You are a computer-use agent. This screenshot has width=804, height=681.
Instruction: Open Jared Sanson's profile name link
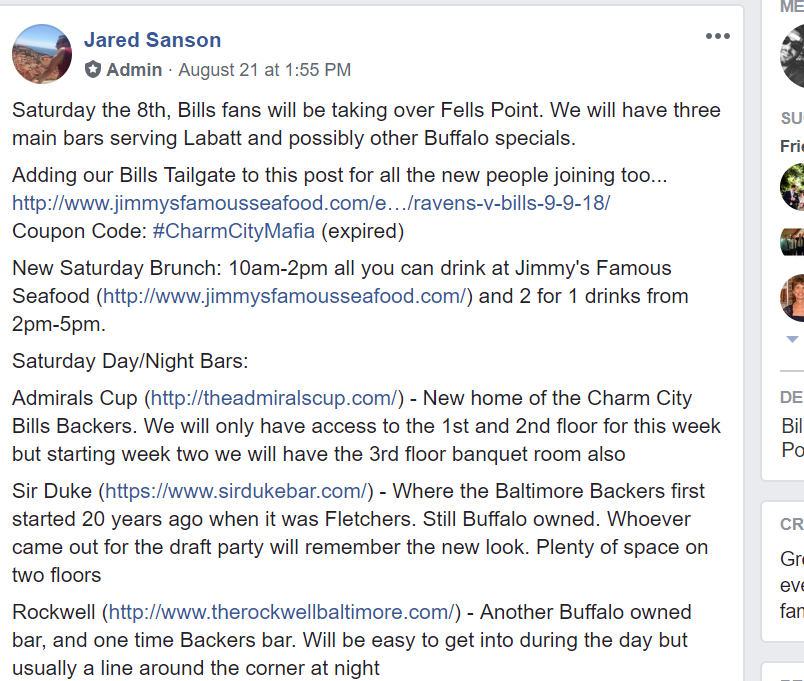click(152, 39)
